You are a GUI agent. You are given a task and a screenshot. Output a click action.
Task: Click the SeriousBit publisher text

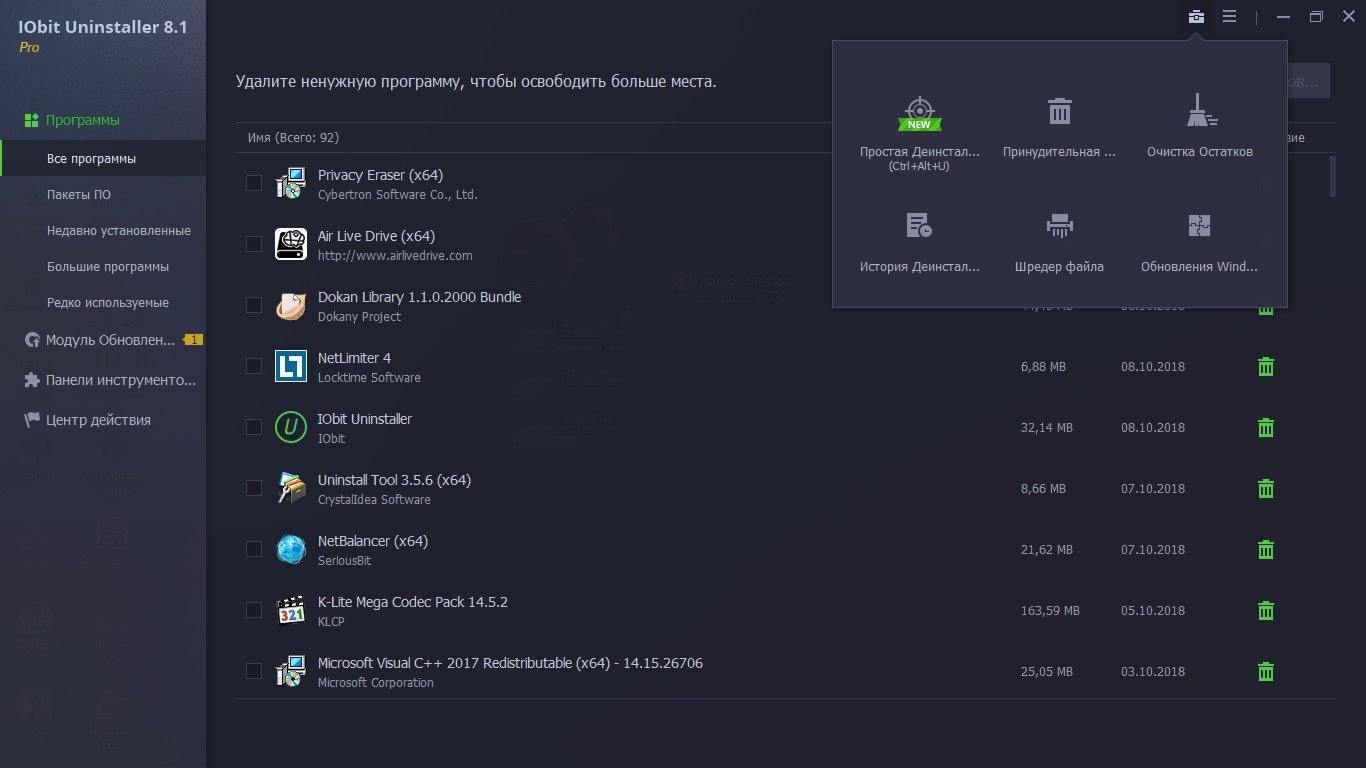[x=344, y=561]
